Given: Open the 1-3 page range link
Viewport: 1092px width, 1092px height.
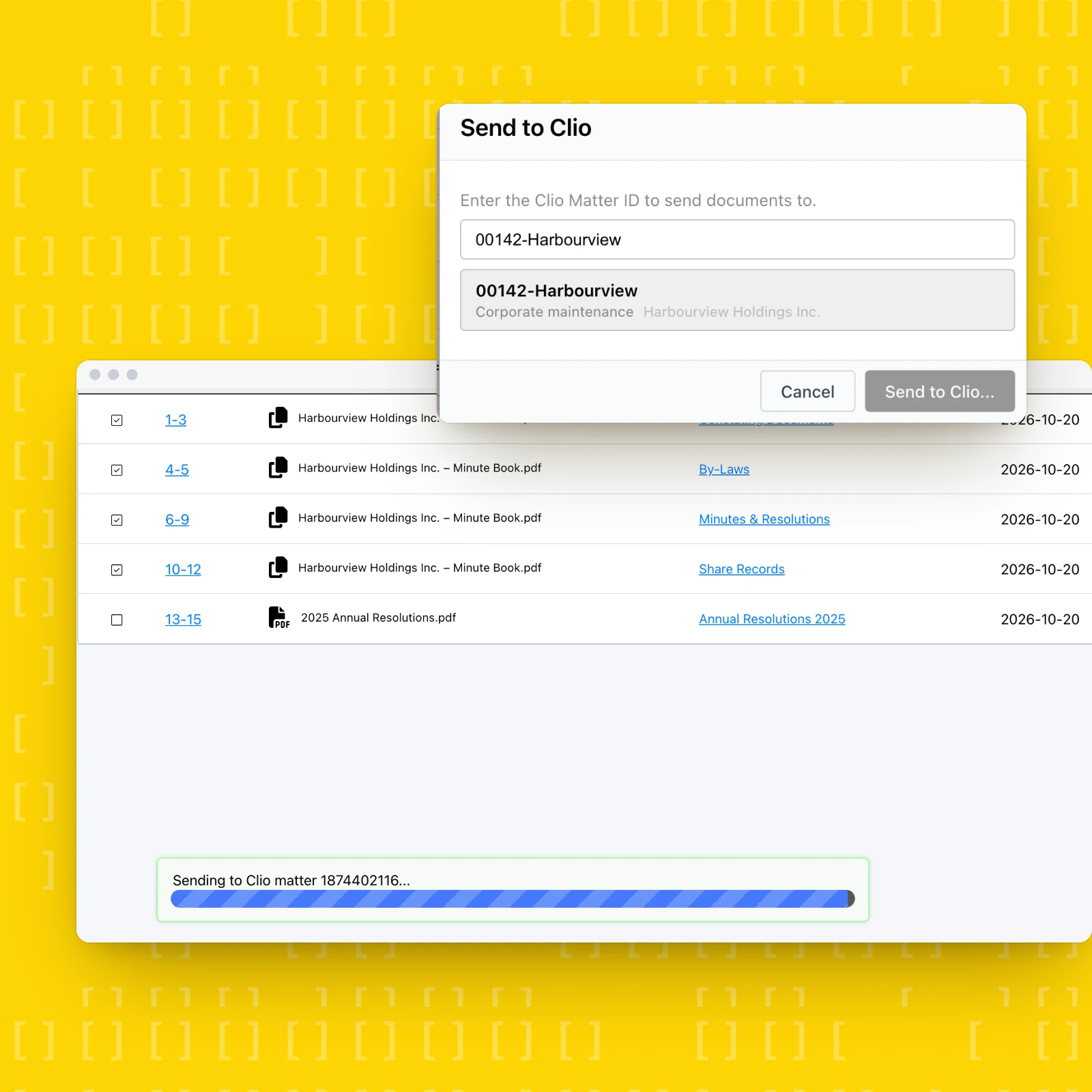Looking at the screenshot, I should [176, 420].
